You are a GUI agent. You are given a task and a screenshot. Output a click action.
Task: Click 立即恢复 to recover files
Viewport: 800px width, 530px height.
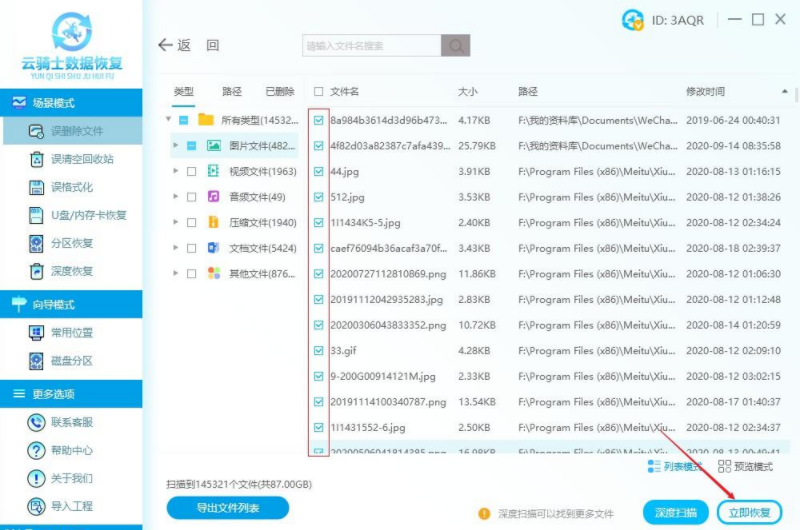click(749, 512)
